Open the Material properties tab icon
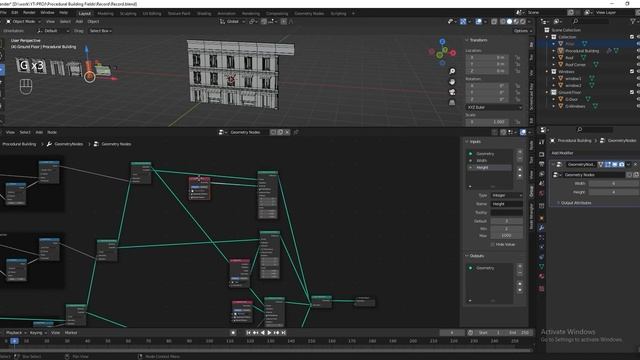 tap(542, 276)
